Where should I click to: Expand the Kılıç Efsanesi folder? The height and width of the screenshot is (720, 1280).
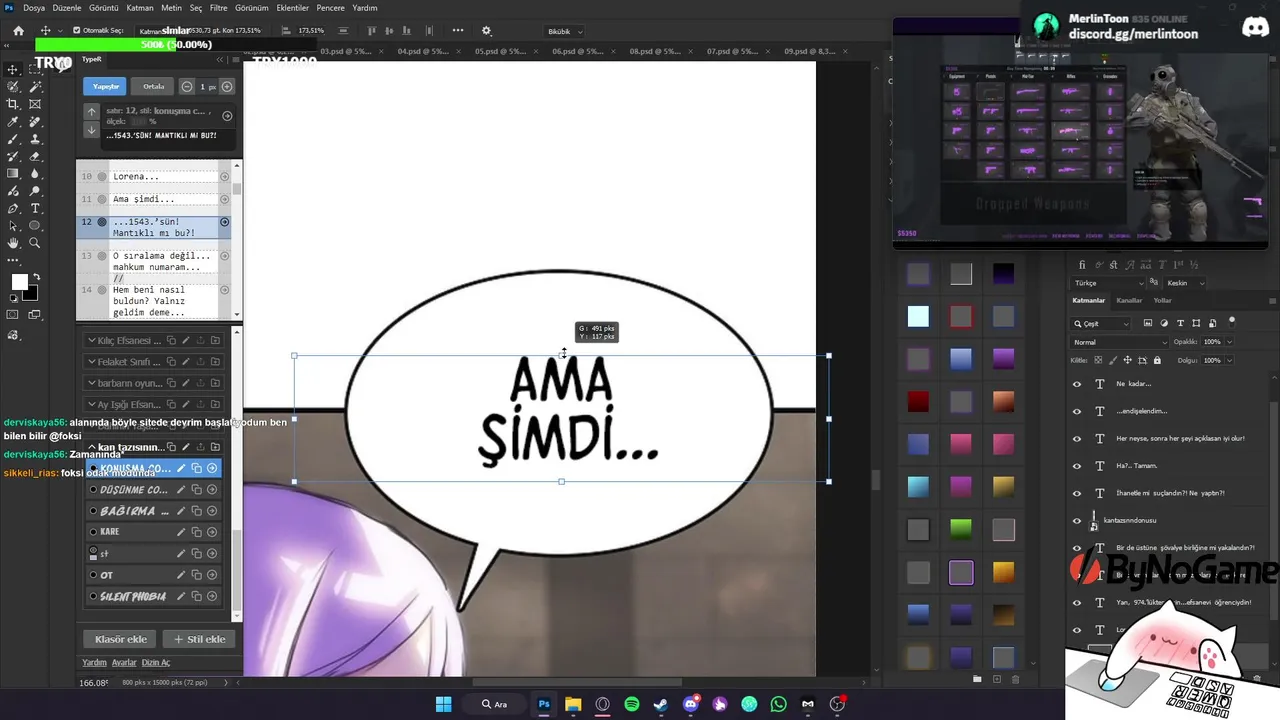pyautogui.click(x=92, y=340)
